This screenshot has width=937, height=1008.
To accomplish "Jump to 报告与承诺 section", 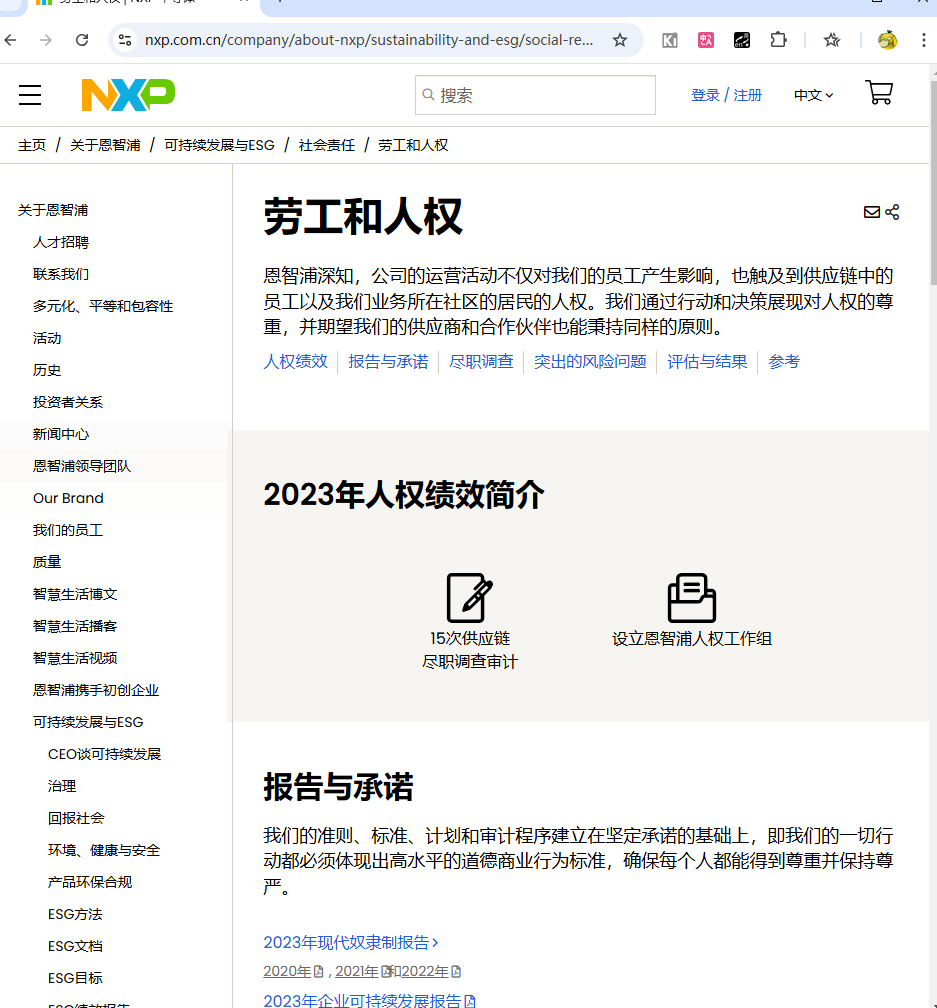I will coord(388,361).
